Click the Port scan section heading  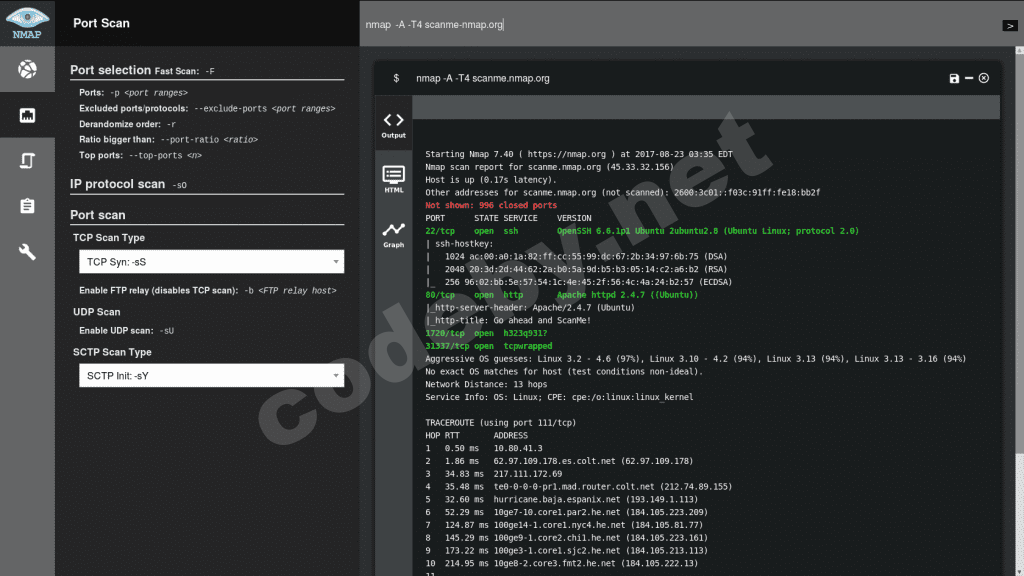[x=98, y=215]
